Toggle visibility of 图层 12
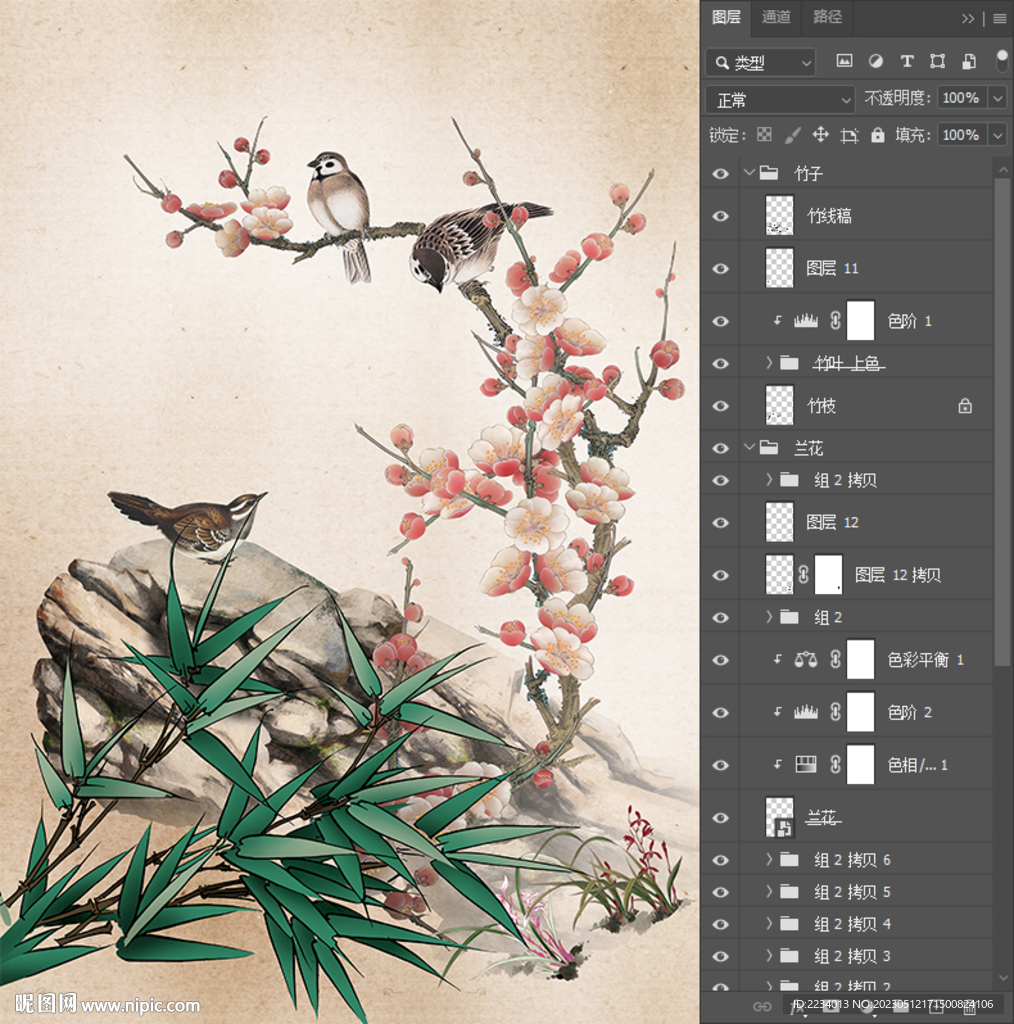The width and height of the screenshot is (1014, 1024). coord(720,522)
